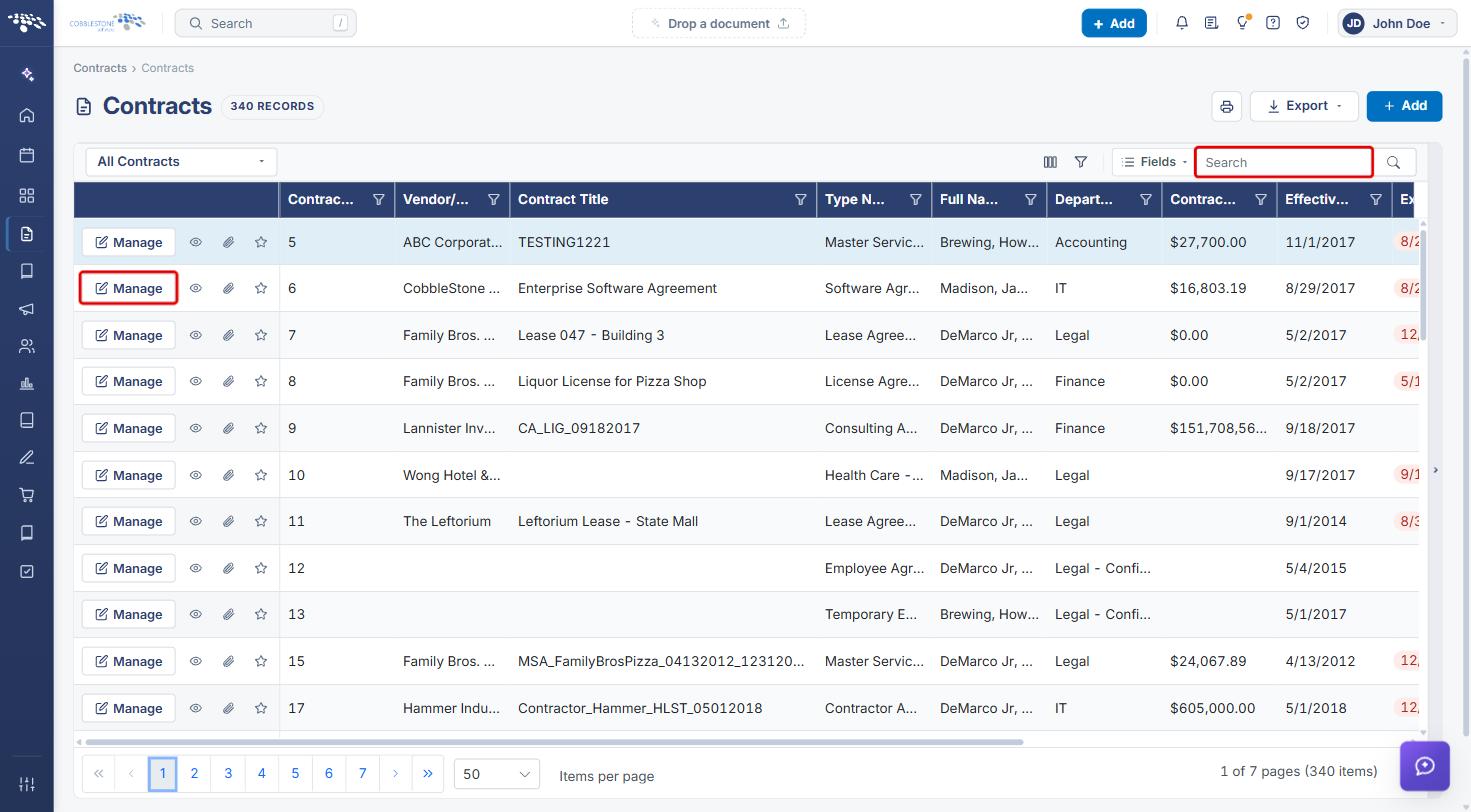Click the eye view icon for contract 5
Screen dimensions: 1471x812
tap(196, 242)
